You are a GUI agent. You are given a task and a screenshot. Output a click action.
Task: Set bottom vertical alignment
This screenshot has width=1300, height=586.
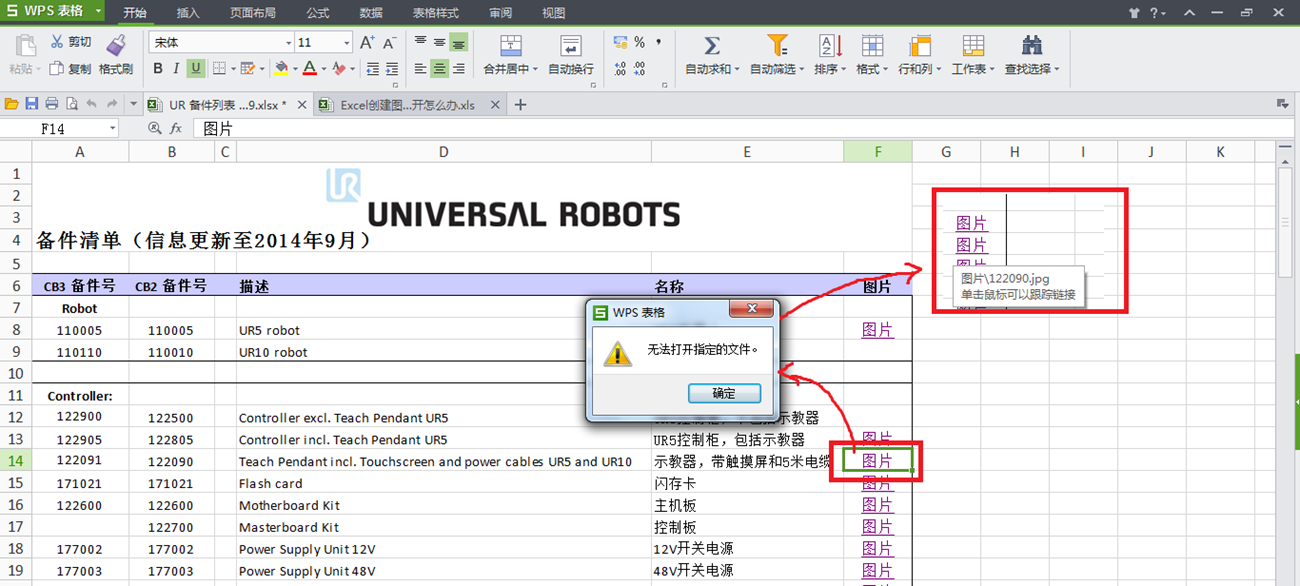pyautogui.click(x=458, y=42)
